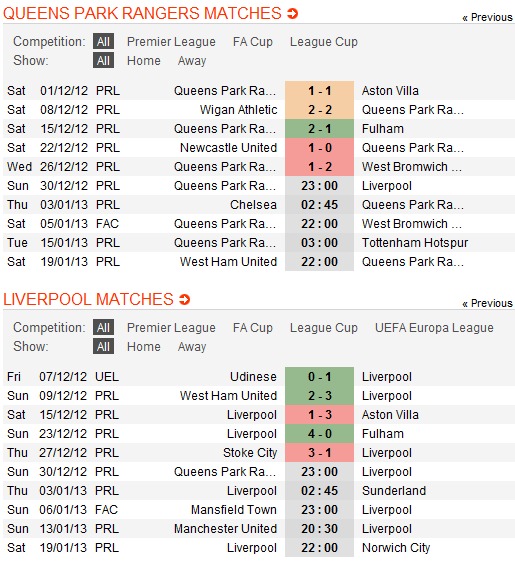515x563 pixels.
Task: Click the arrow icon beside Queens Park Rangers Matches
Action: (292, 14)
